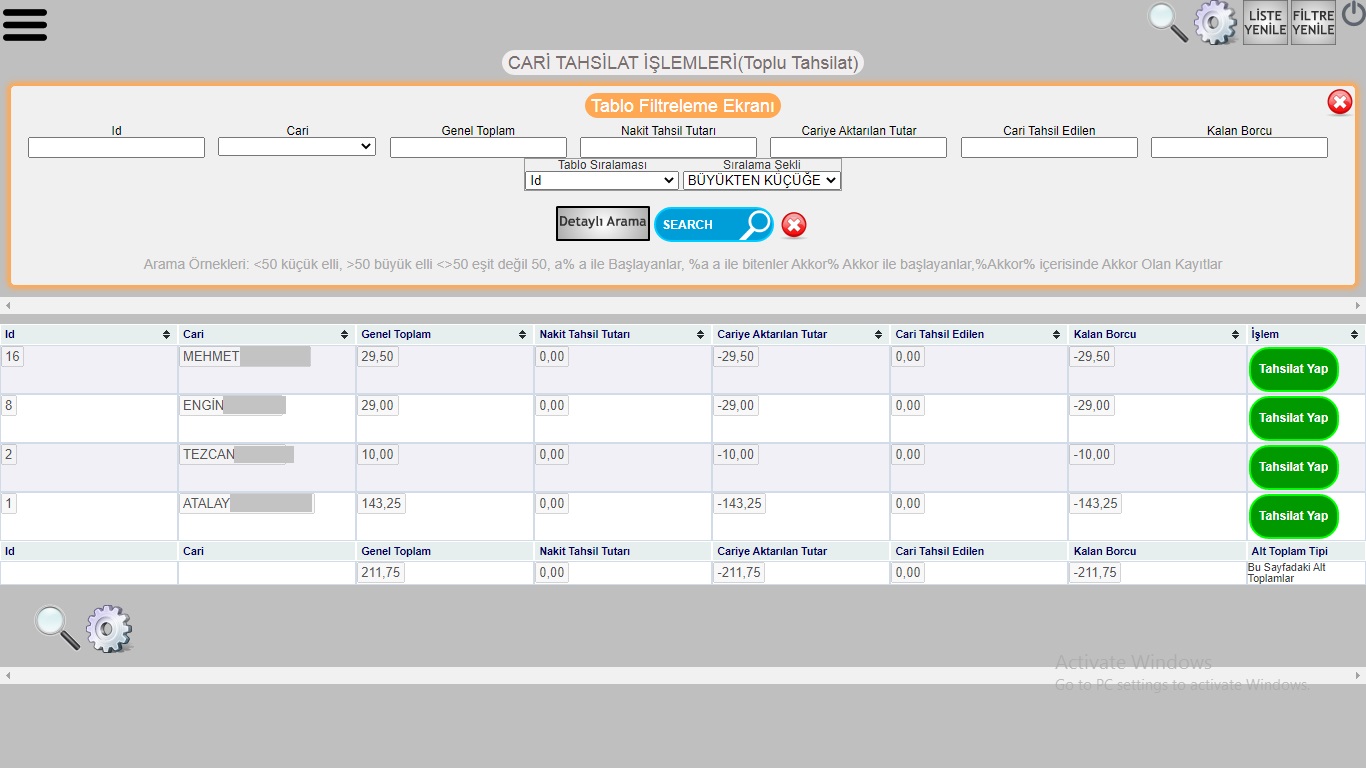This screenshot has height=768, width=1366.
Task: Sort by Kalan Borcu column header
Action: 1156,334
